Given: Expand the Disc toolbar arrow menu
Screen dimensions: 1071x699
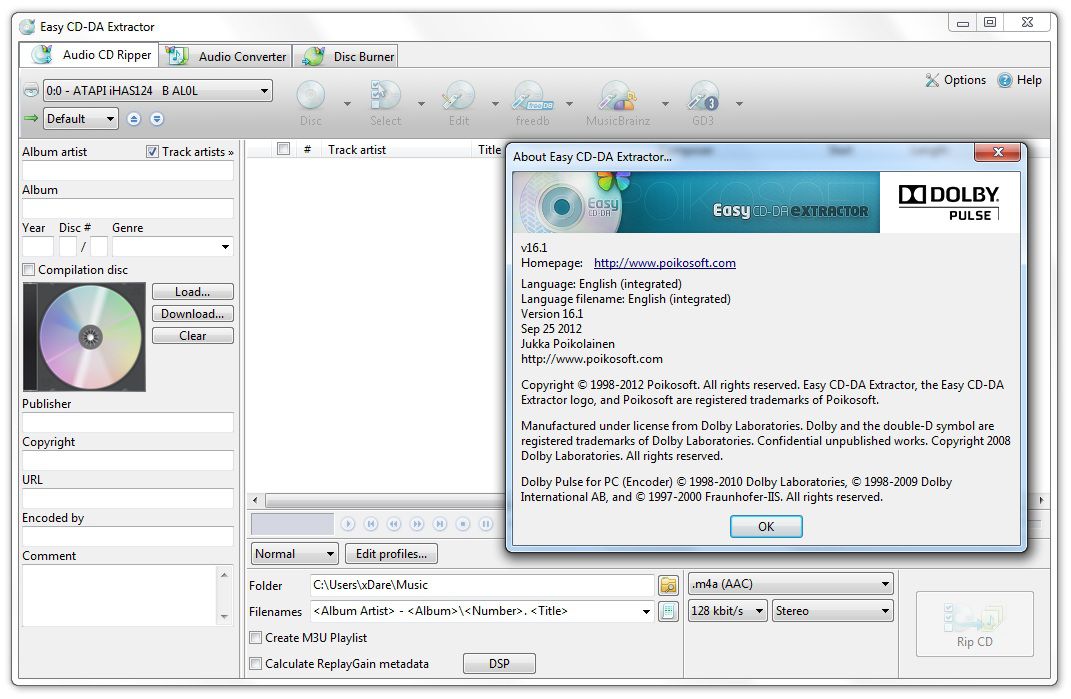Looking at the screenshot, I should pos(347,104).
